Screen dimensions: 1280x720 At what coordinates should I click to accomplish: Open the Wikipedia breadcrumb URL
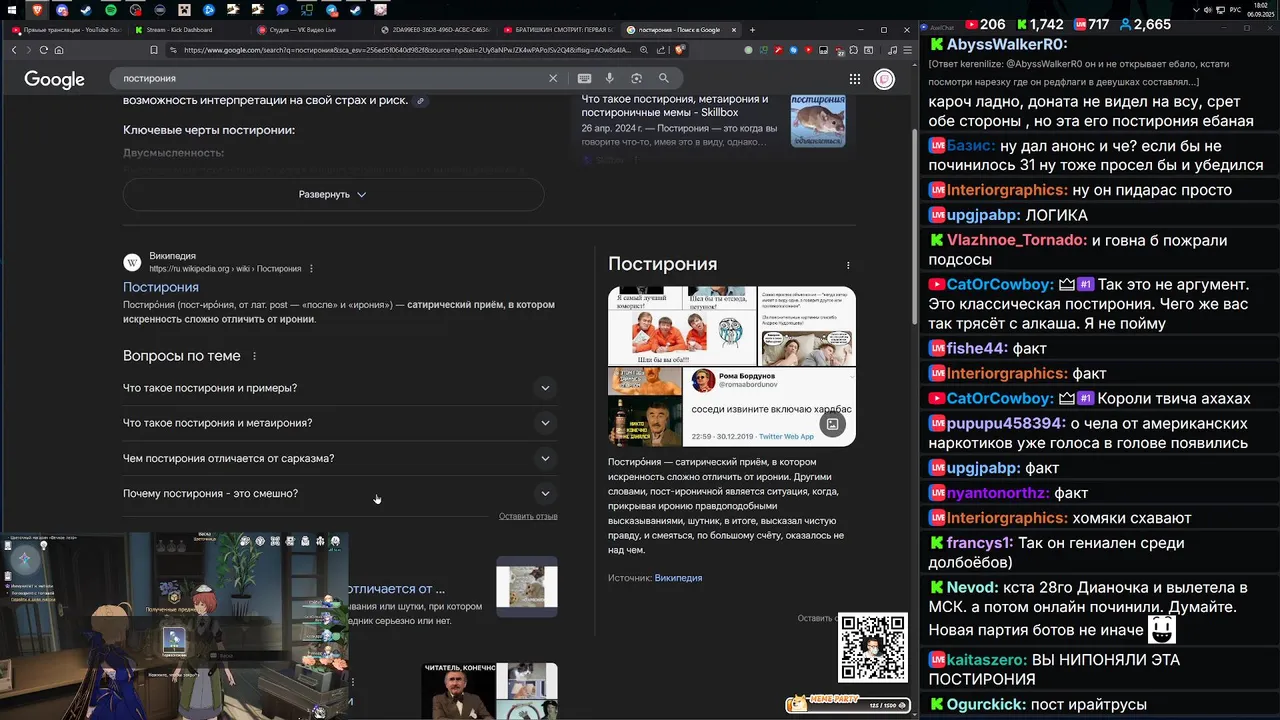click(x=225, y=269)
